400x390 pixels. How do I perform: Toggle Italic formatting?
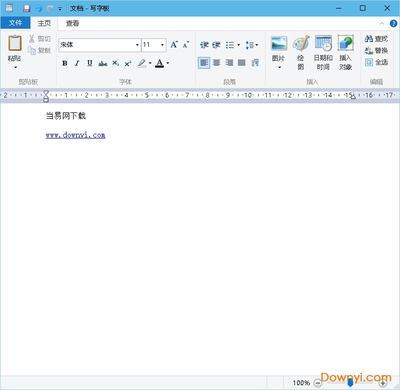coord(77,63)
